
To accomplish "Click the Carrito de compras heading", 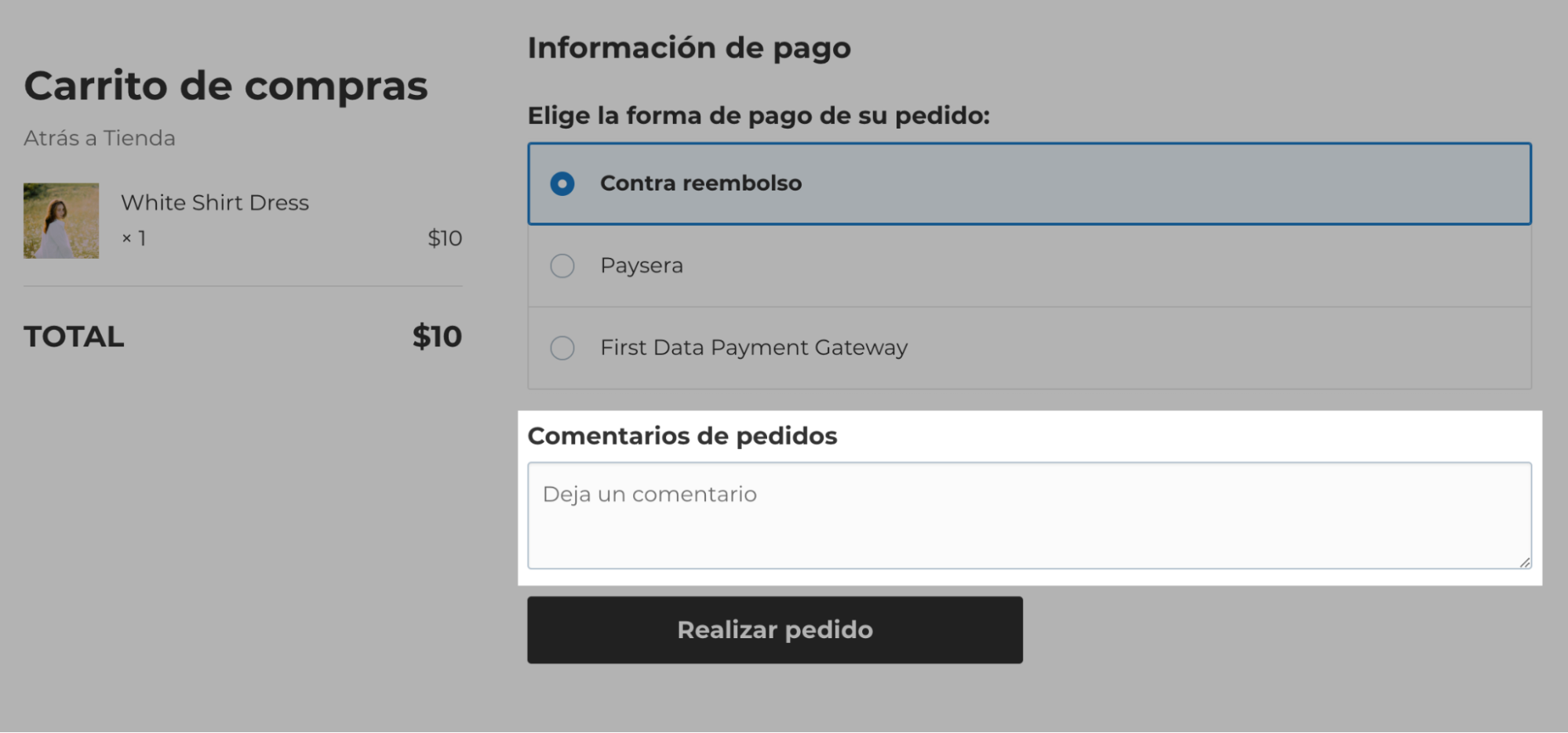I will click(x=226, y=86).
